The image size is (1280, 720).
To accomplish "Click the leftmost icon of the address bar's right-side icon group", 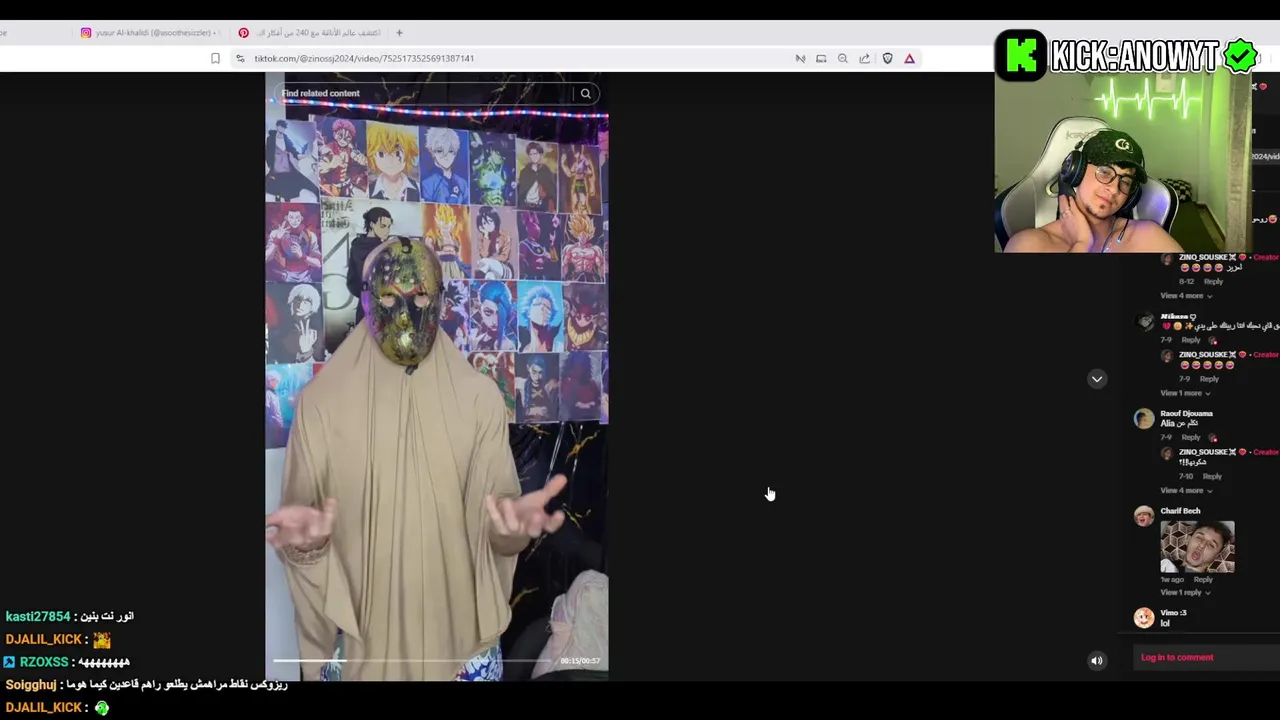I will coord(800,58).
